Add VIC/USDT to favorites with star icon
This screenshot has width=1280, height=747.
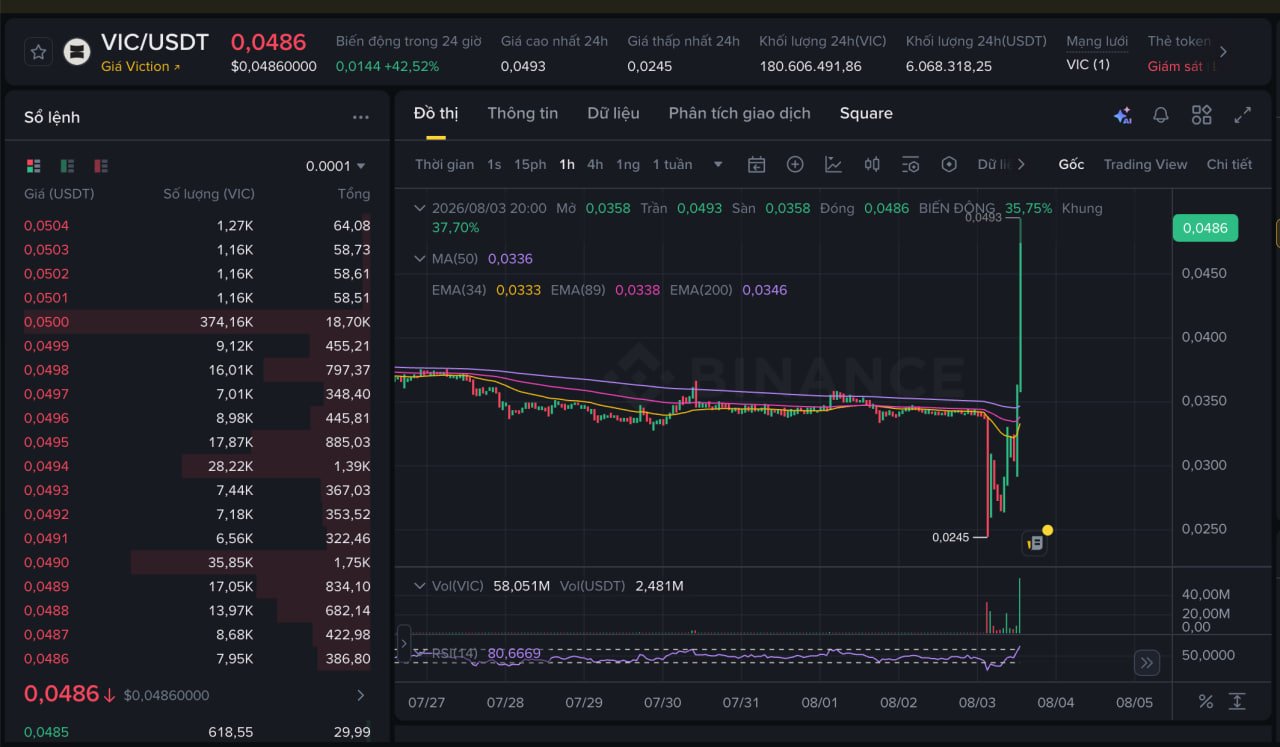[x=38, y=52]
